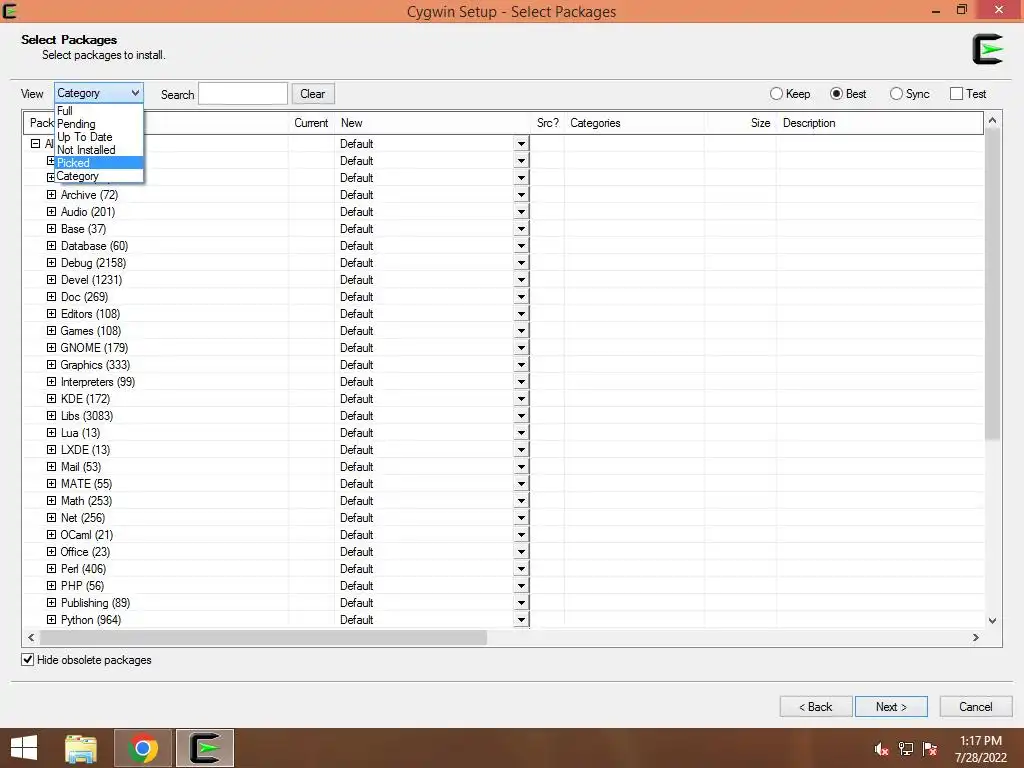Screen dimensions: 1024x768
Task: Click the scroll down arrow of package list
Action: [x=993, y=620]
